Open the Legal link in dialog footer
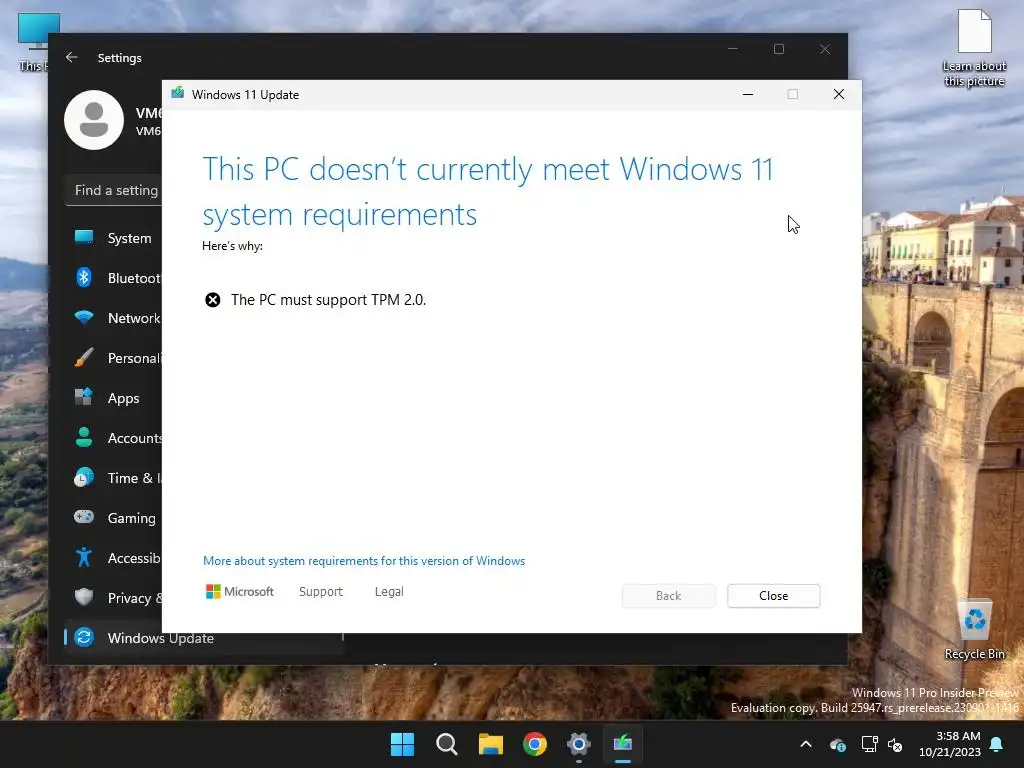 coord(389,592)
